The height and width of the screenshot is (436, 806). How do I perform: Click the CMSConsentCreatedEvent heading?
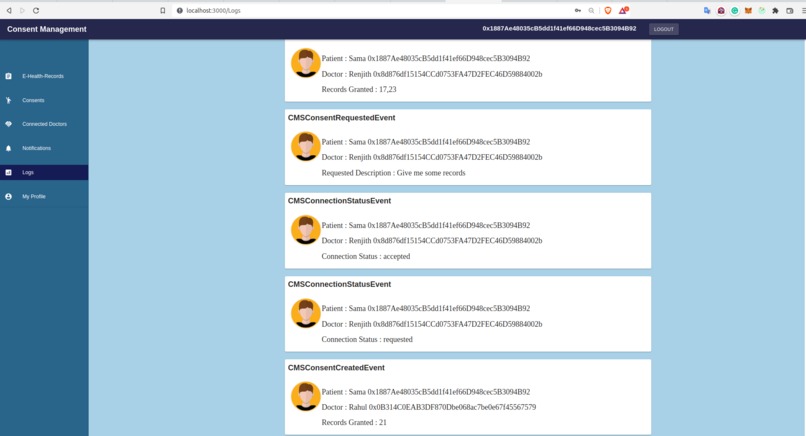336,368
